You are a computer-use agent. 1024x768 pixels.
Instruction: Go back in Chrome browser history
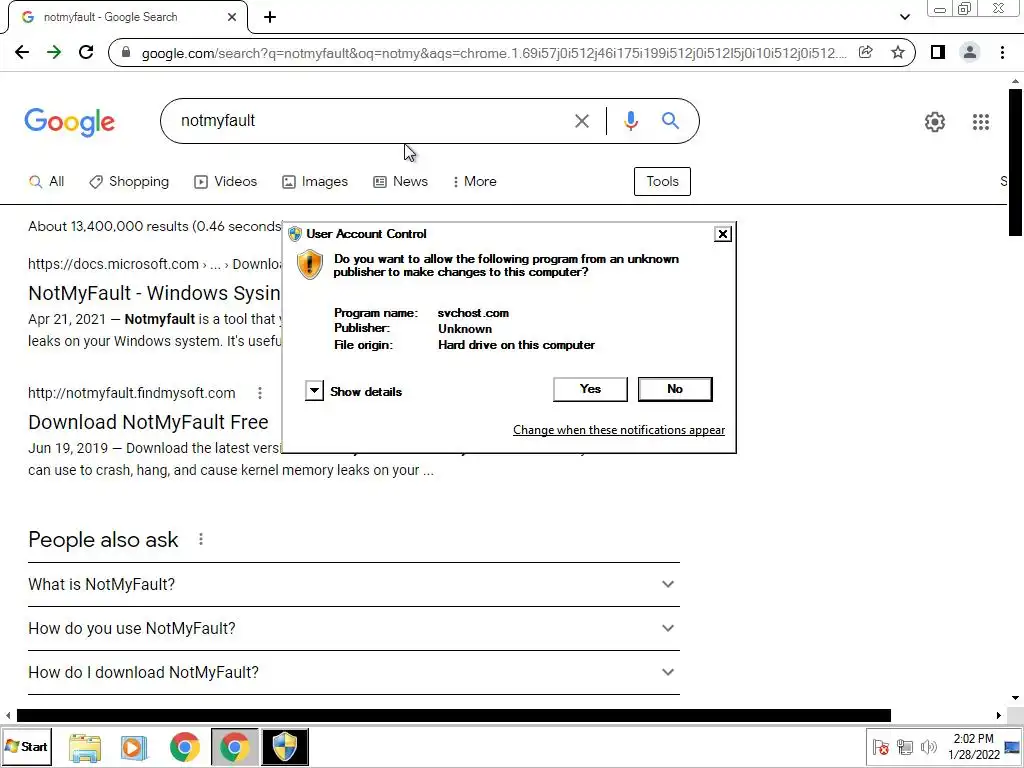tap(22, 52)
